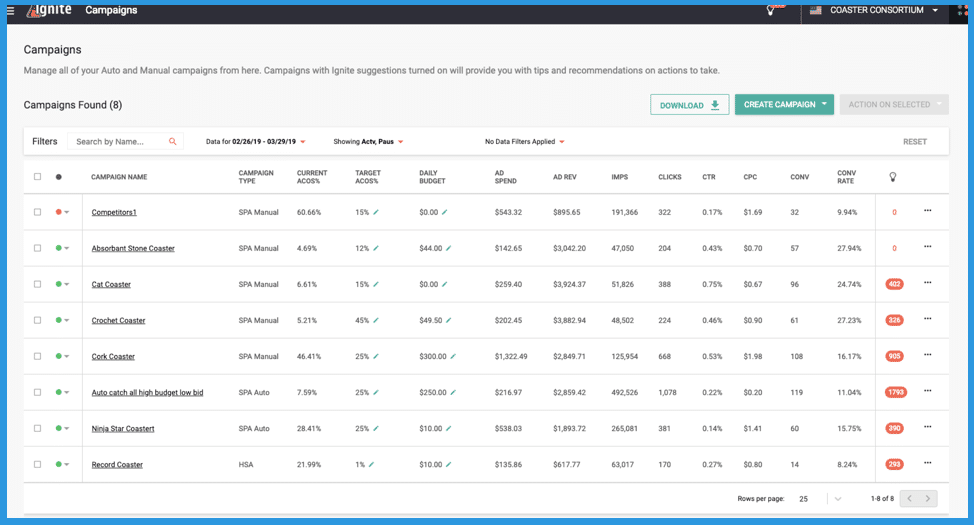This screenshot has height=525, width=974.
Task: Open 1793 suggestions badge for Auto catch all
Action: (896, 393)
